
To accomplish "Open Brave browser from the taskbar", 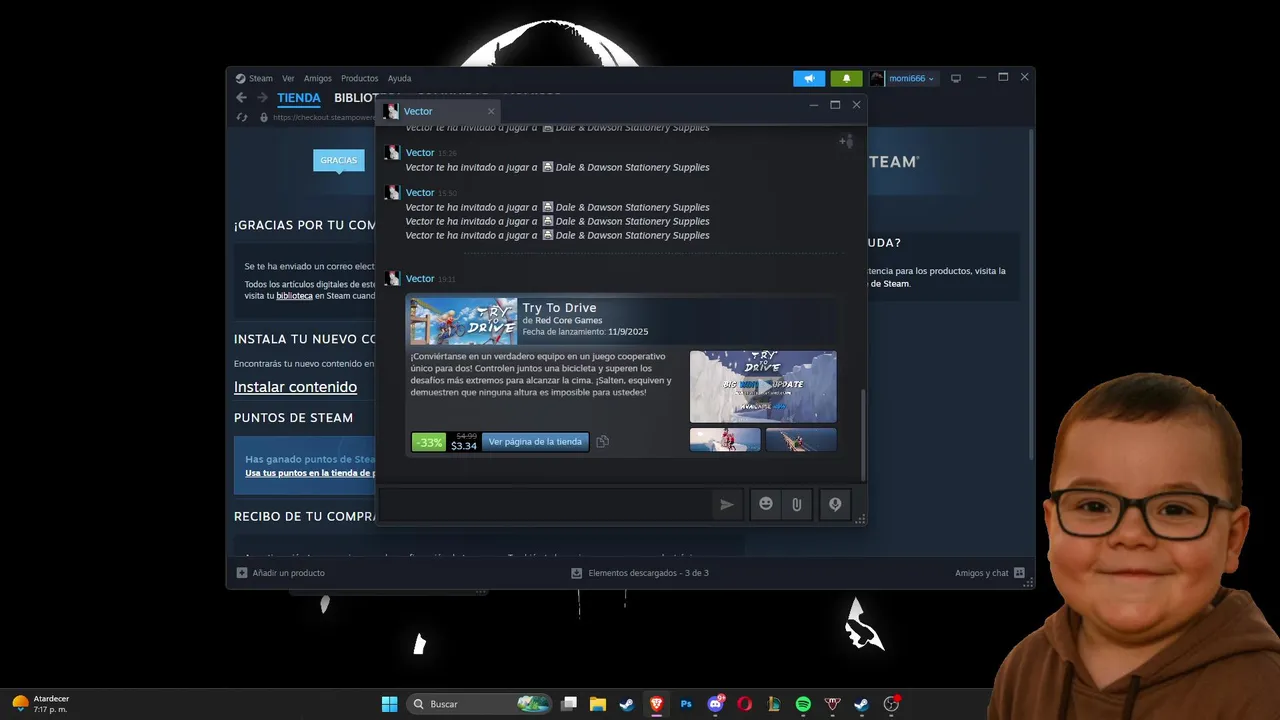I will 656,704.
